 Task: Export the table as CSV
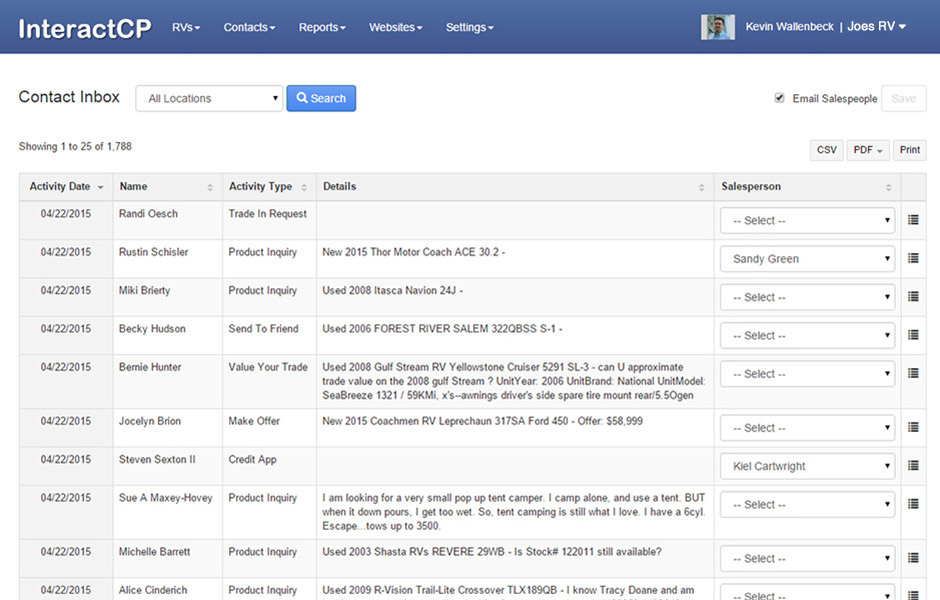[827, 150]
